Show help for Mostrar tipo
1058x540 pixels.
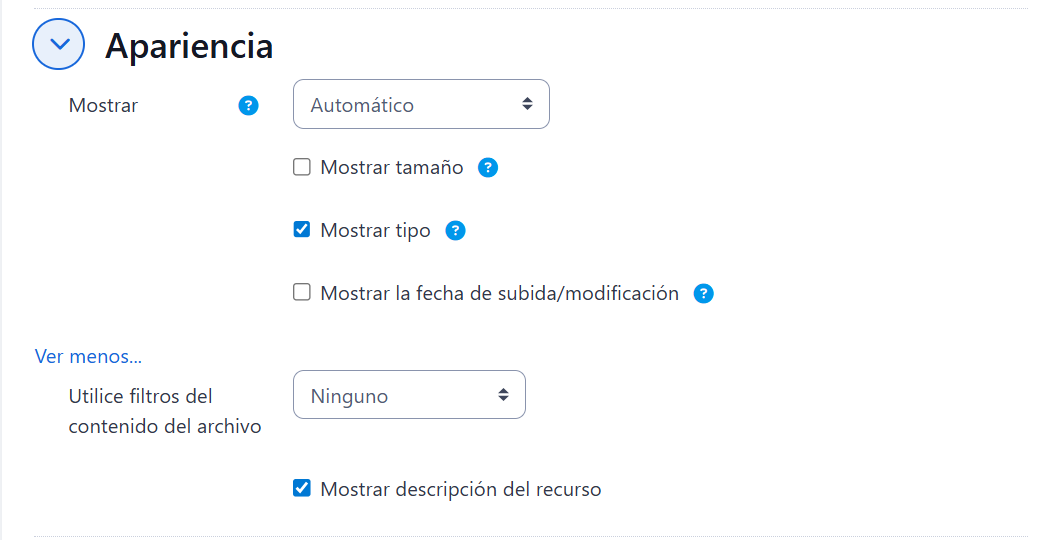(455, 231)
